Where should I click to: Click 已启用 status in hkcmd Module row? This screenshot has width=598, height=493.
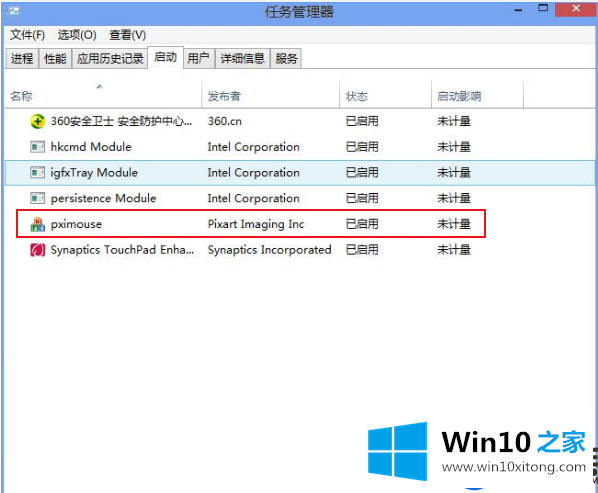click(362, 147)
